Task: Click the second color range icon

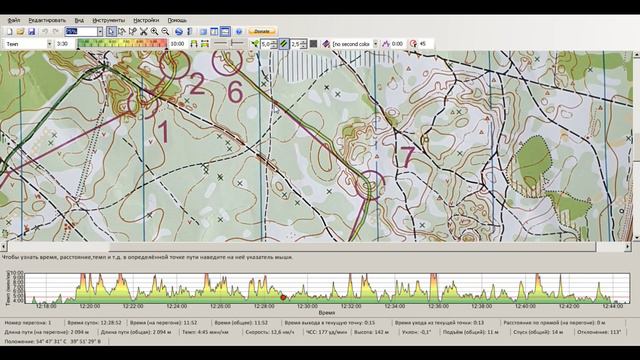Action: [x=205, y=44]
